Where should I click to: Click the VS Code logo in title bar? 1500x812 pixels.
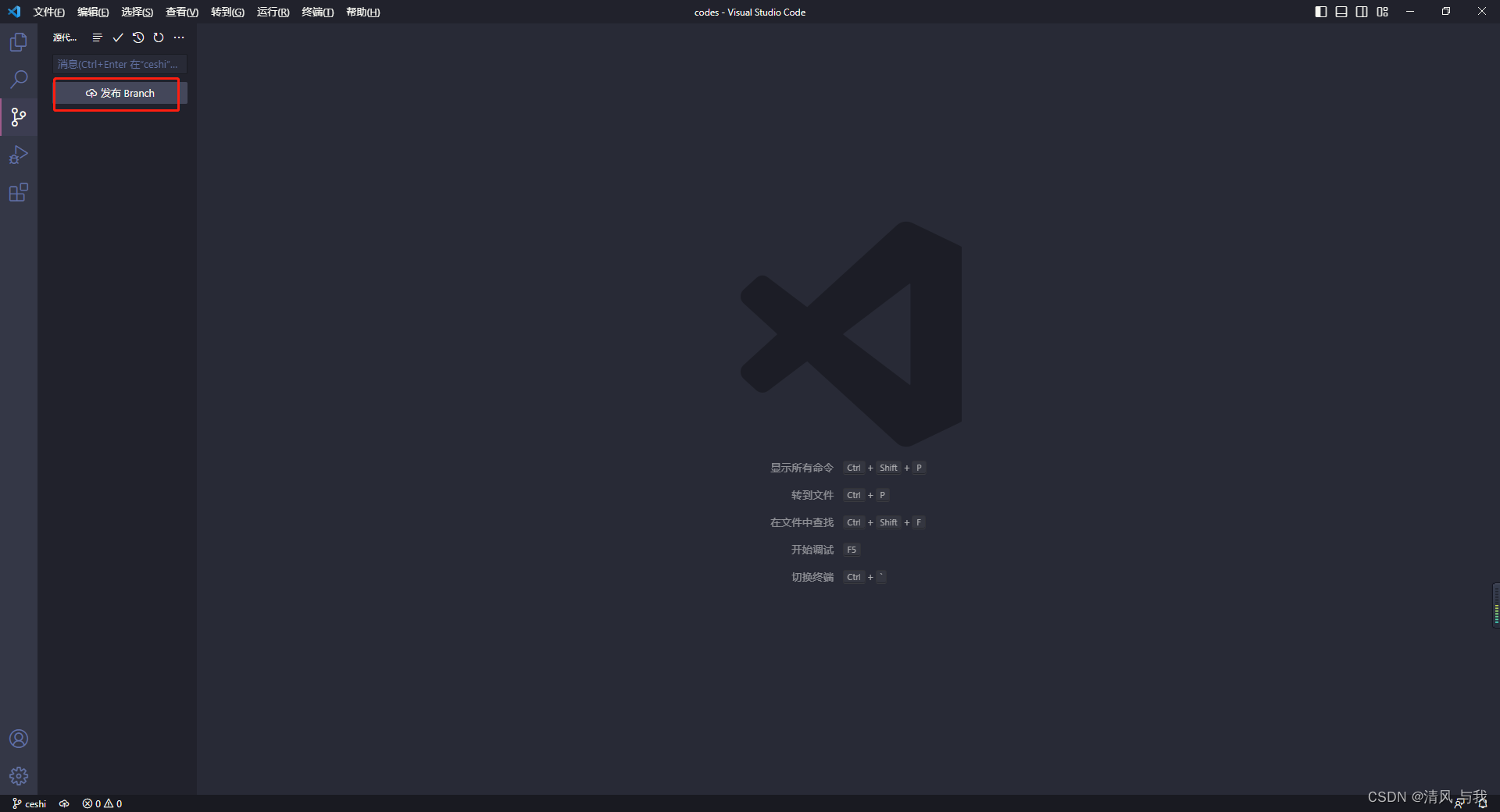point(14,12)
